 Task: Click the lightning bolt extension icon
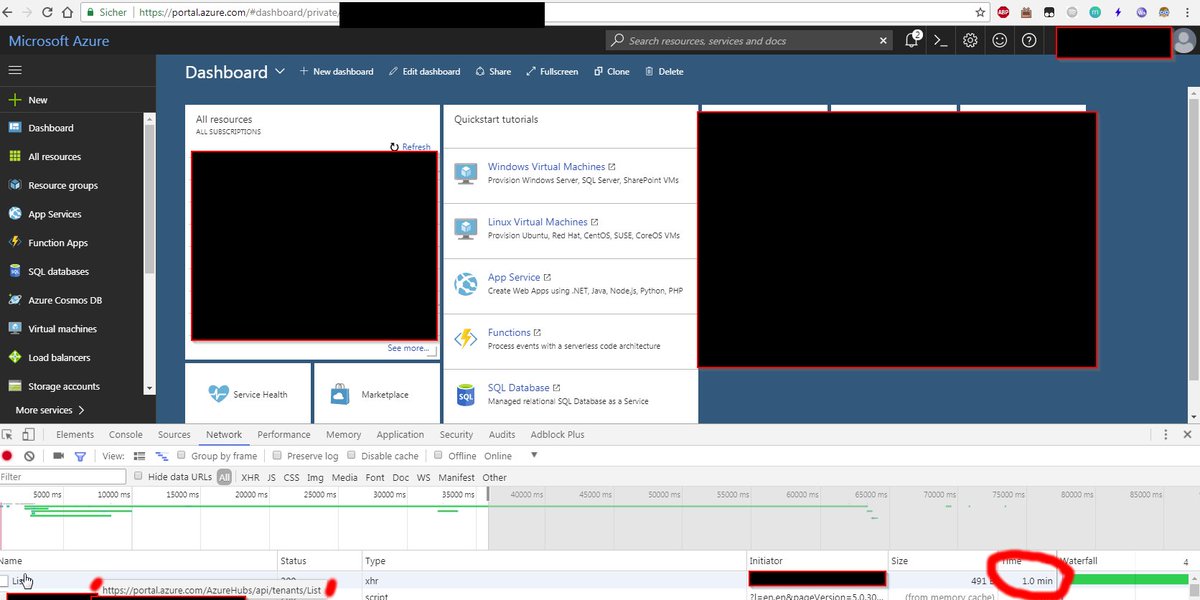pos(1117,12)
